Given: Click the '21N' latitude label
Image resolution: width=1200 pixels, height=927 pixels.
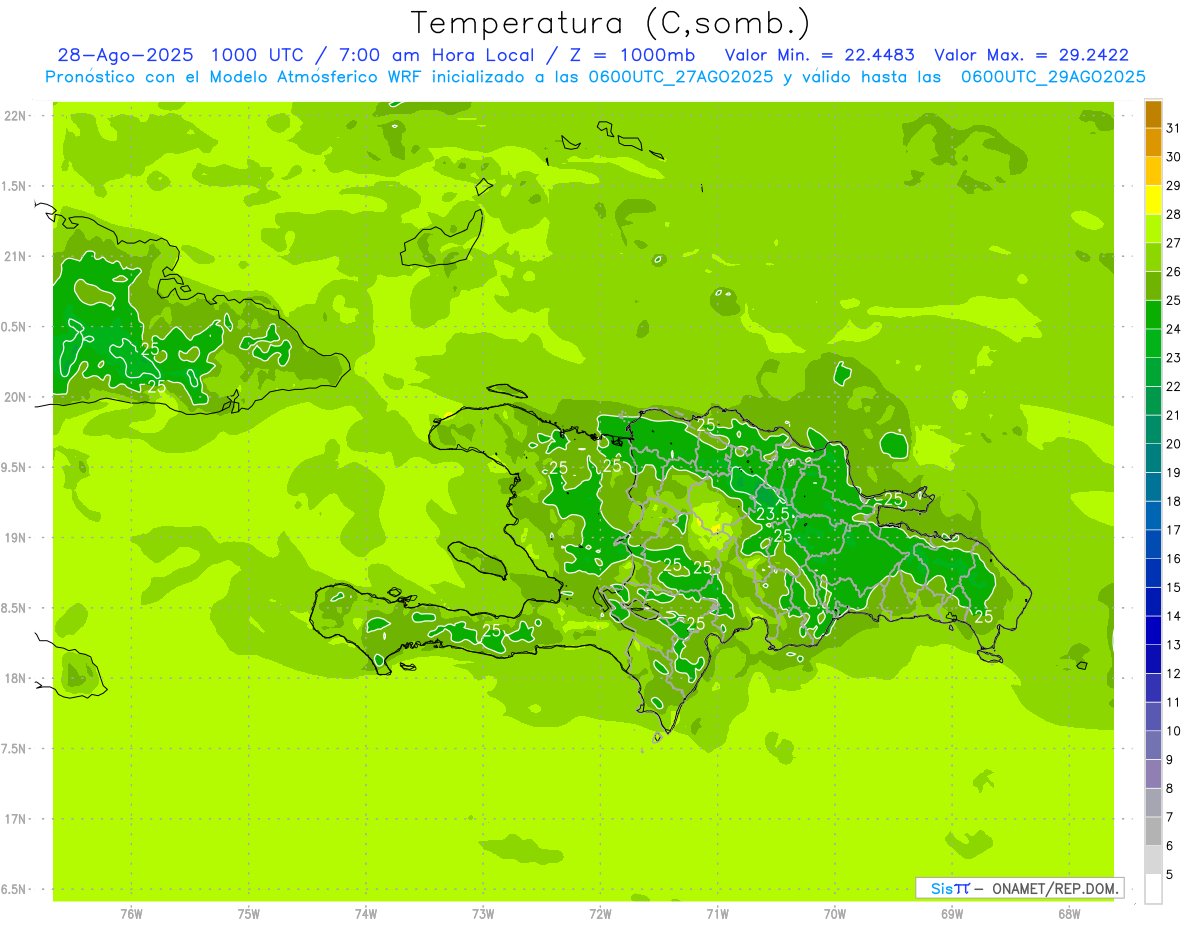Looking at the screenshot, I should [x=16, y=256].
